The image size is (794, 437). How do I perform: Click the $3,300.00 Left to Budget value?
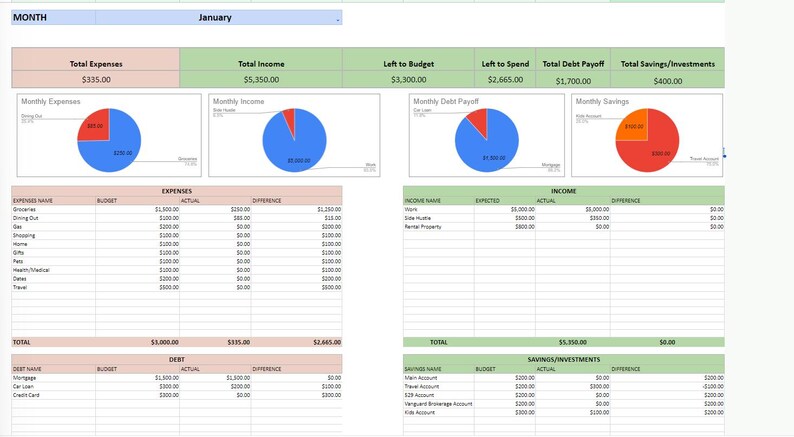(x=408, y=80)
